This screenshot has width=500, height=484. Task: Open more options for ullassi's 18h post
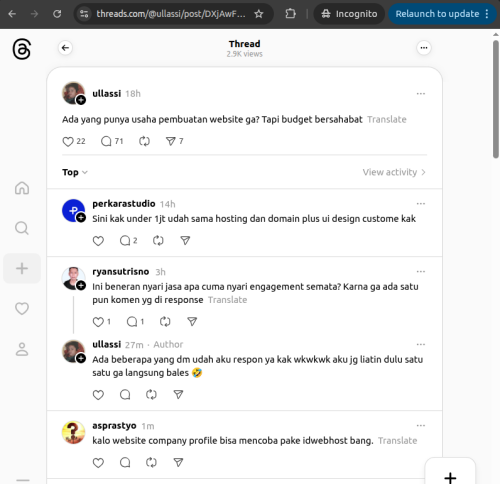[x=421, y=94]
